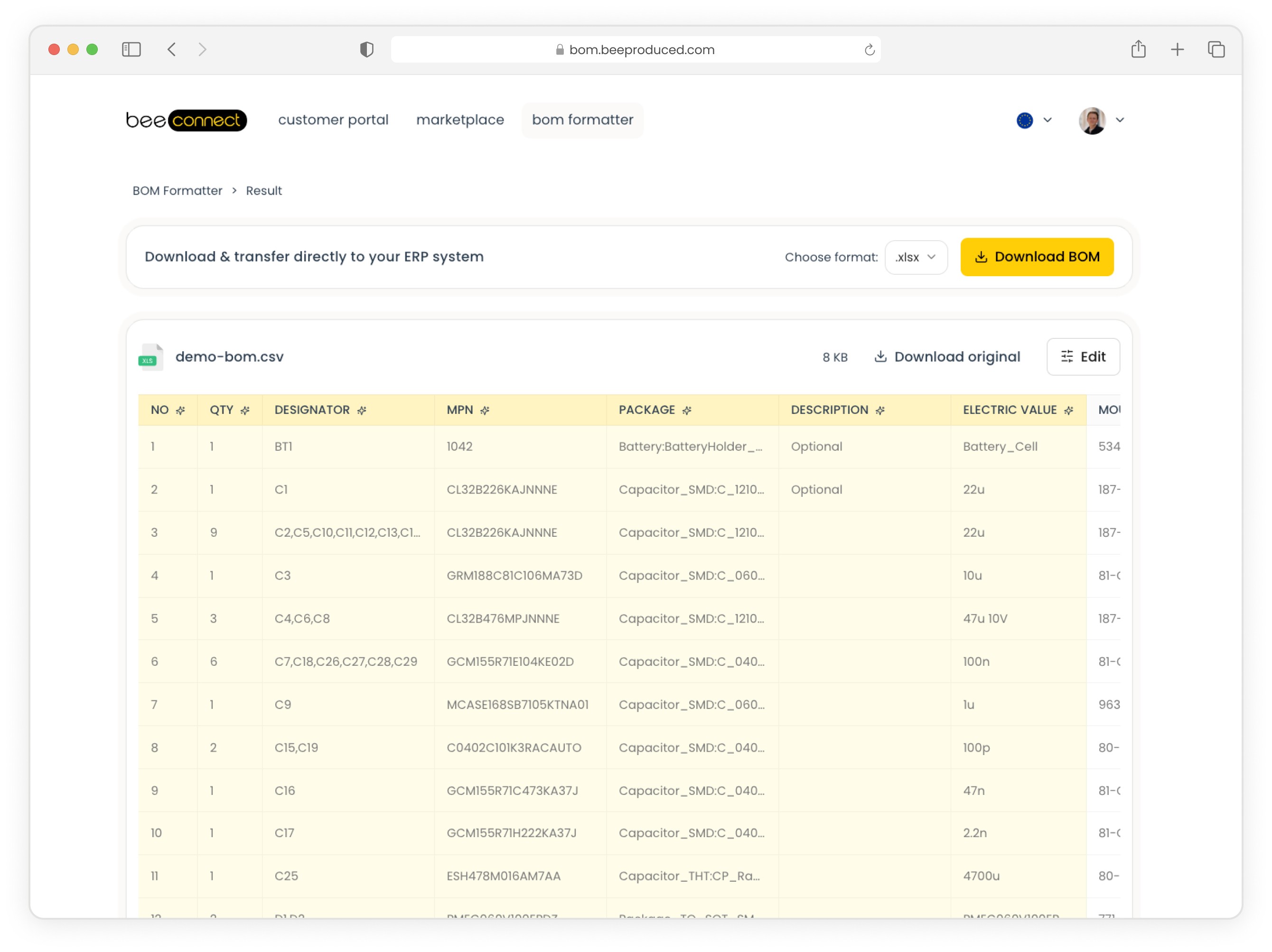Click the DESCRIPTION column header
1272x952 pixels.
(864, 411)
